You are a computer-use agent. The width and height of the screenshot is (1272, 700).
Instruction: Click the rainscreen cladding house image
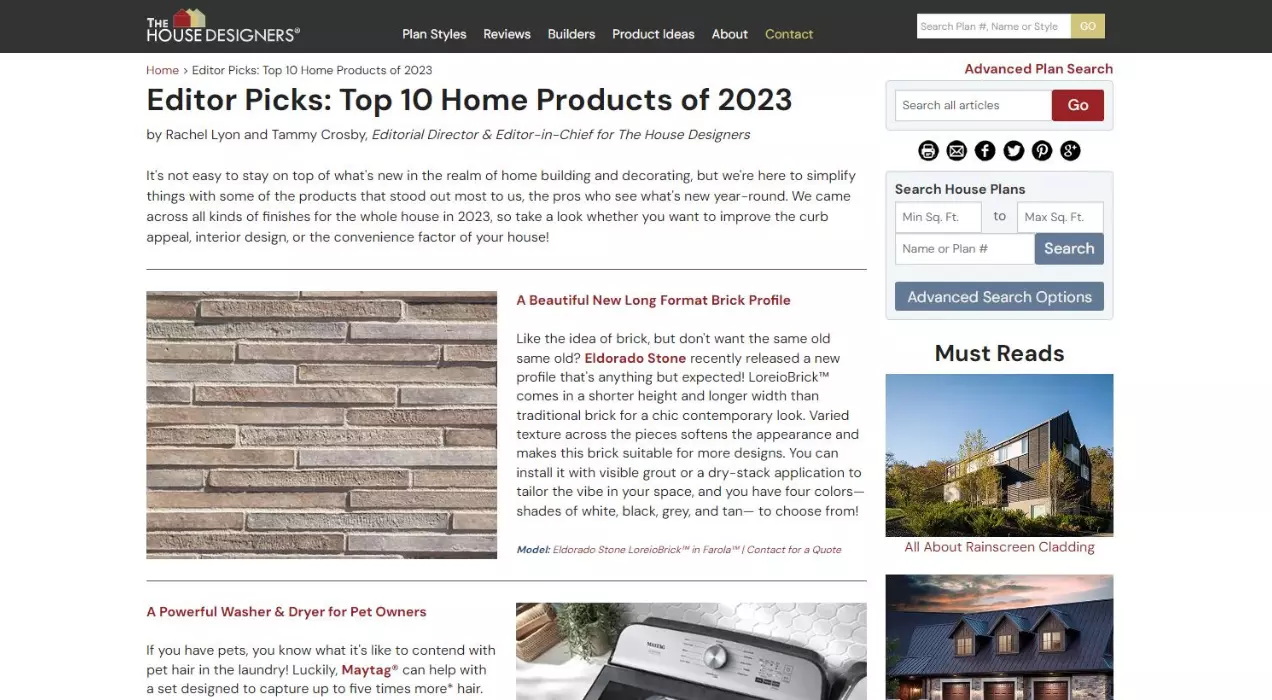pos(999,455)
